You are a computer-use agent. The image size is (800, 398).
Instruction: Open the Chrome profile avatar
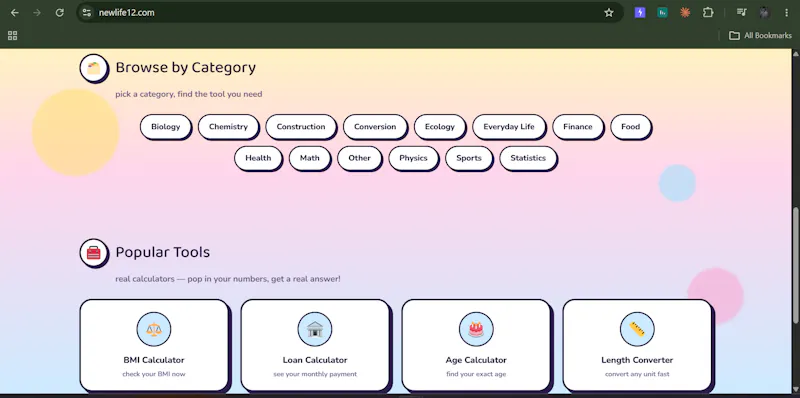764,13
